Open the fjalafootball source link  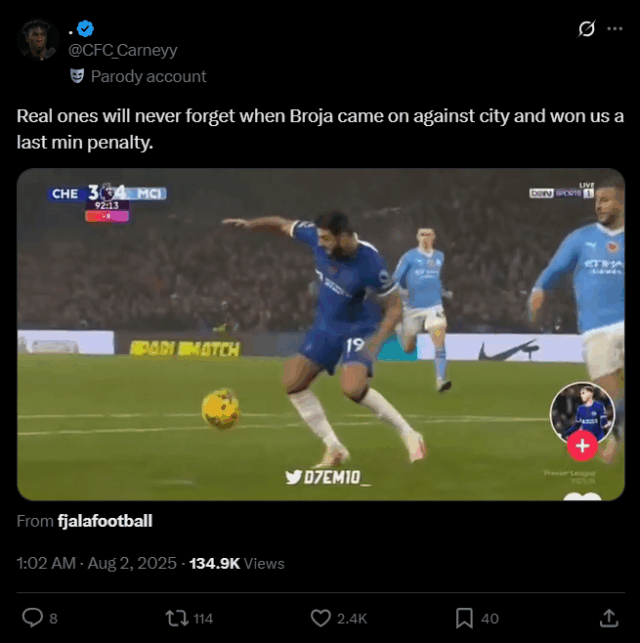pos(105,521)
